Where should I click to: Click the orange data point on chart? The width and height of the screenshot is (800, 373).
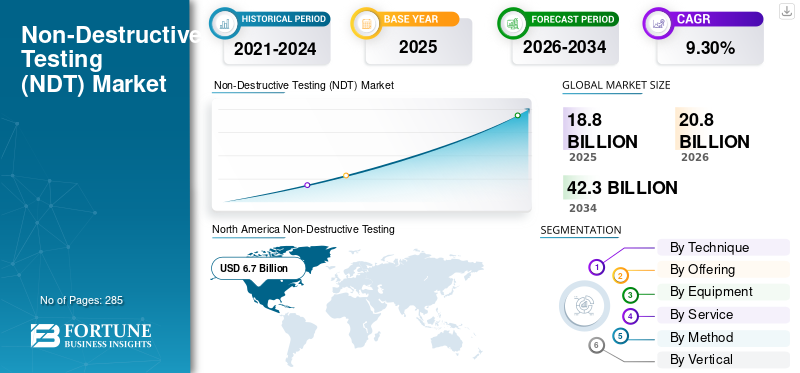pos(346,176)
